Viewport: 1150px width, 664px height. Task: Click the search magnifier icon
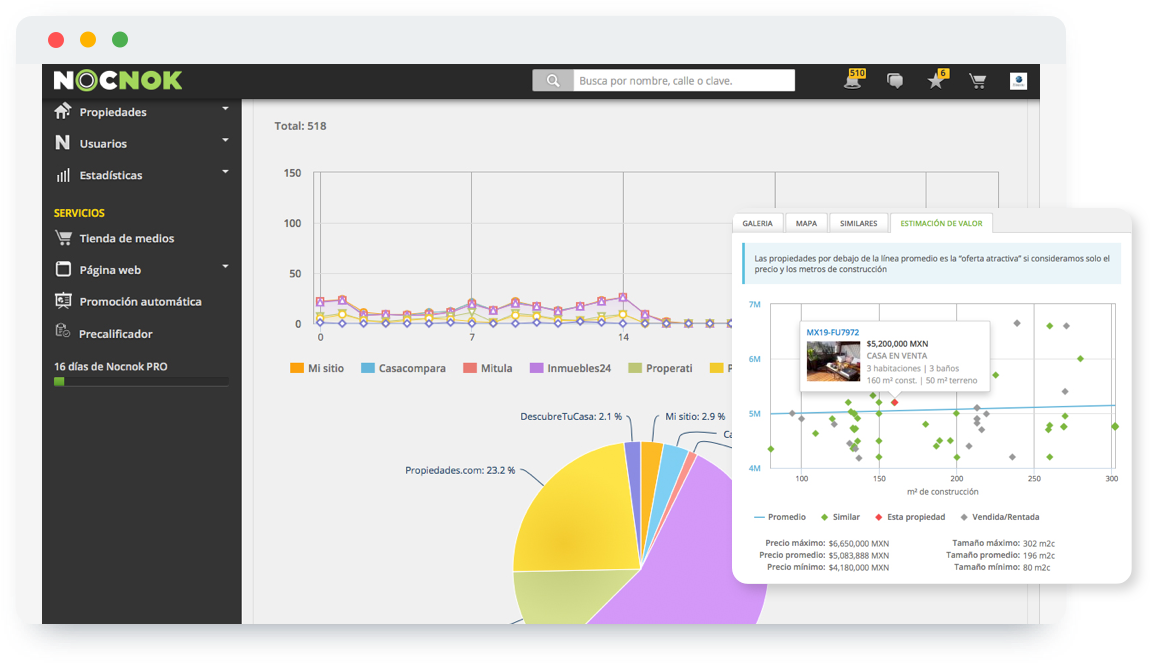[x=553, y=81]
